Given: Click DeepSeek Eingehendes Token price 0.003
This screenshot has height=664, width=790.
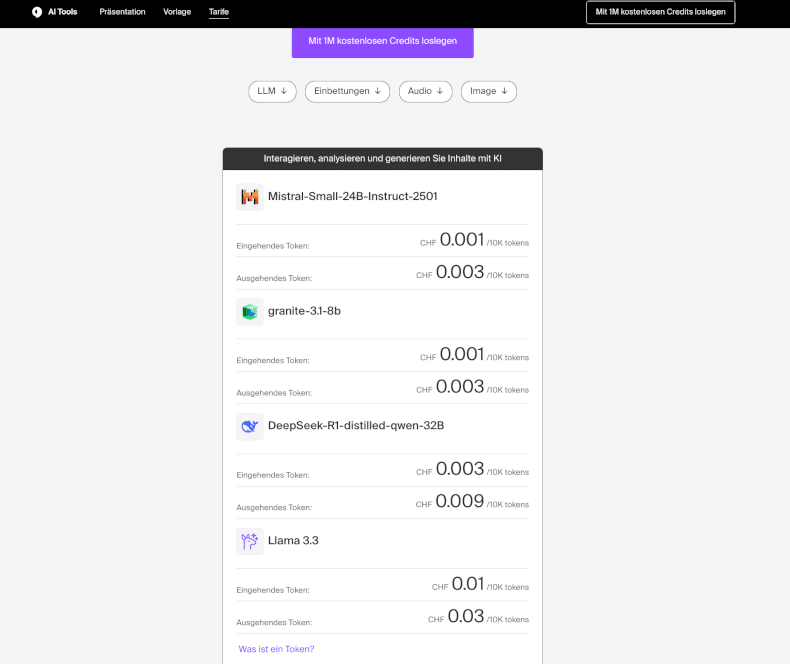Looking at the screenshot, I should coord(459,469).
